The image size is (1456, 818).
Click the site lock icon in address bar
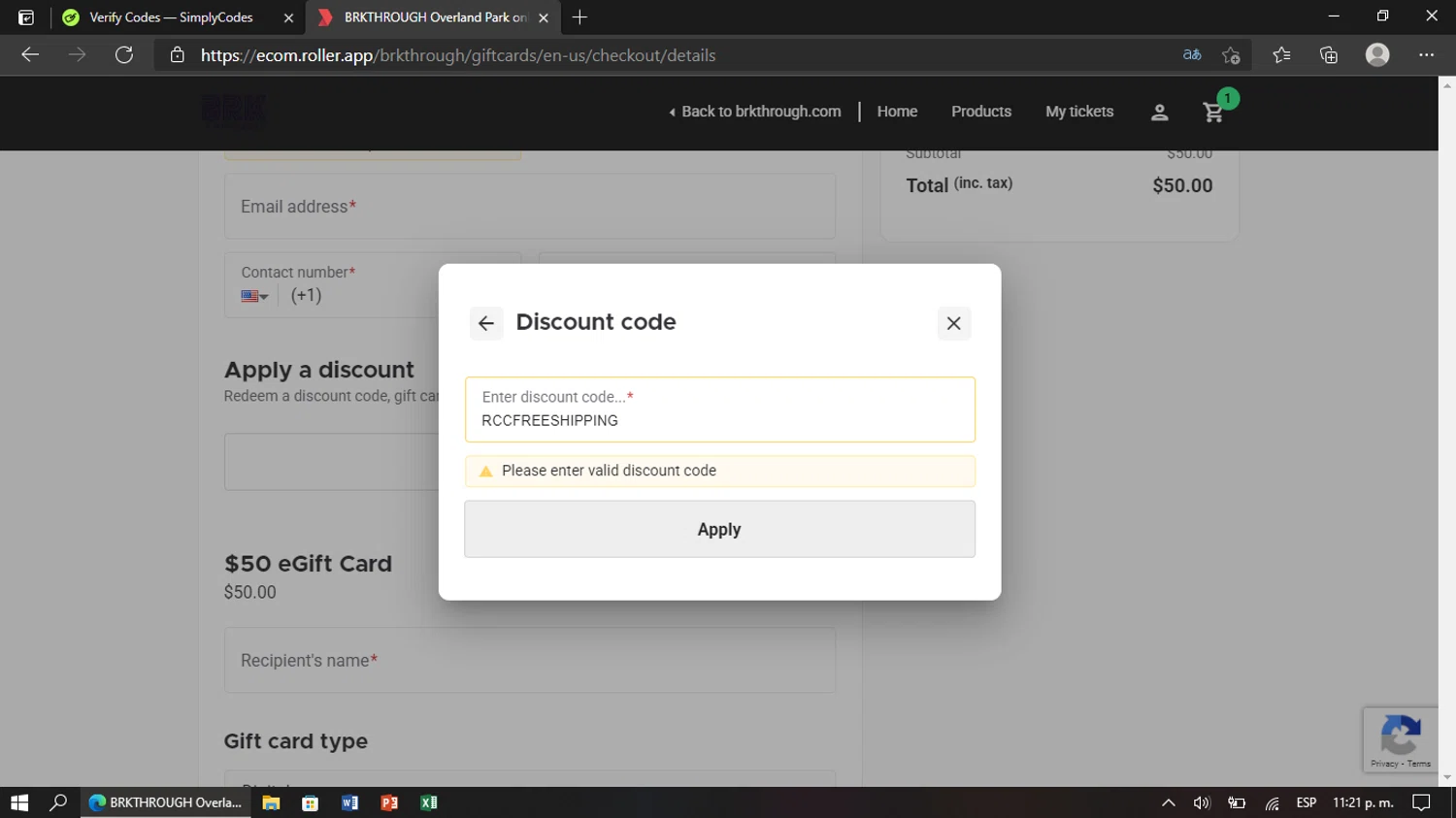click(x=177, y=55)
